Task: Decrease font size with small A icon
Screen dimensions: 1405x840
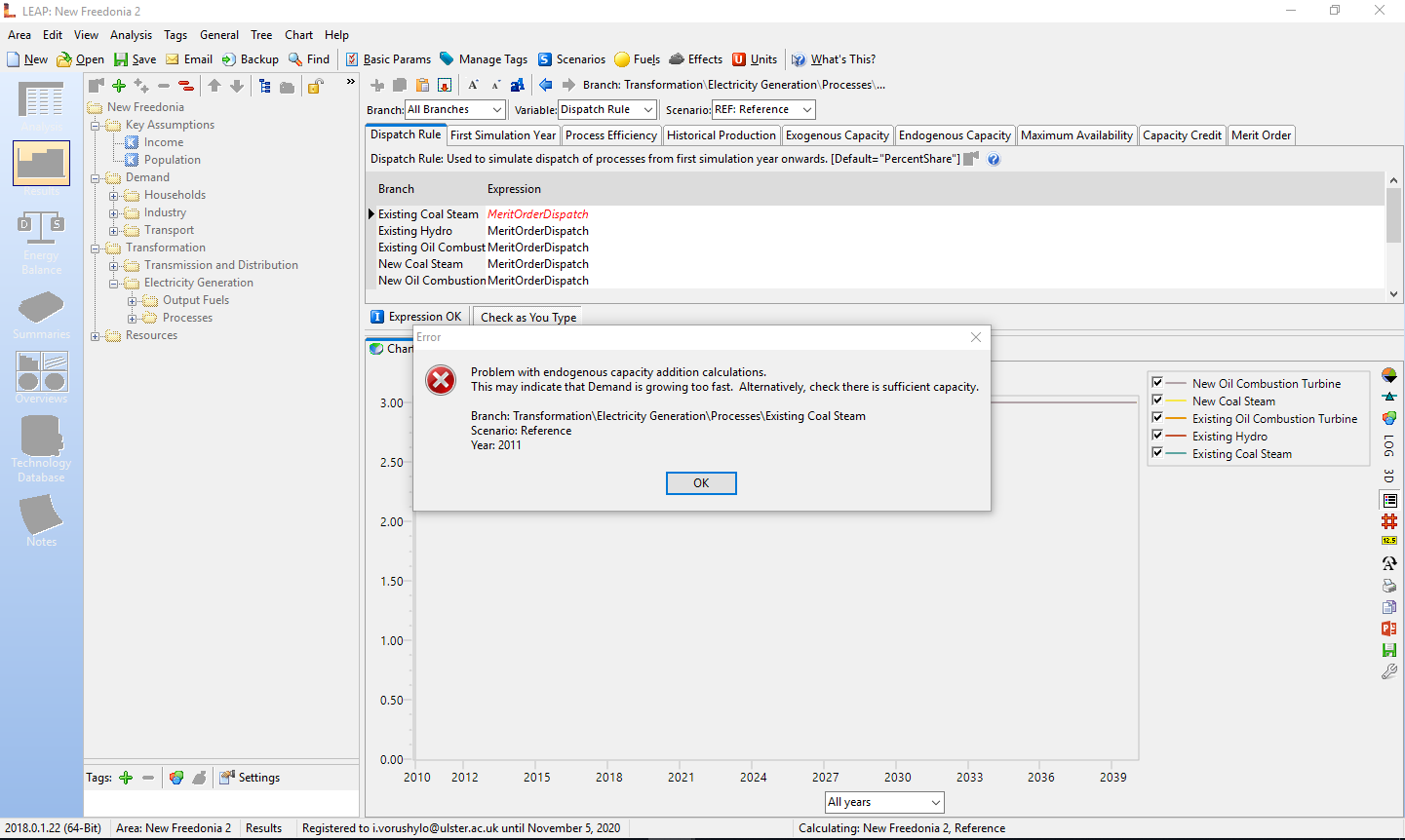Action: 495,85
